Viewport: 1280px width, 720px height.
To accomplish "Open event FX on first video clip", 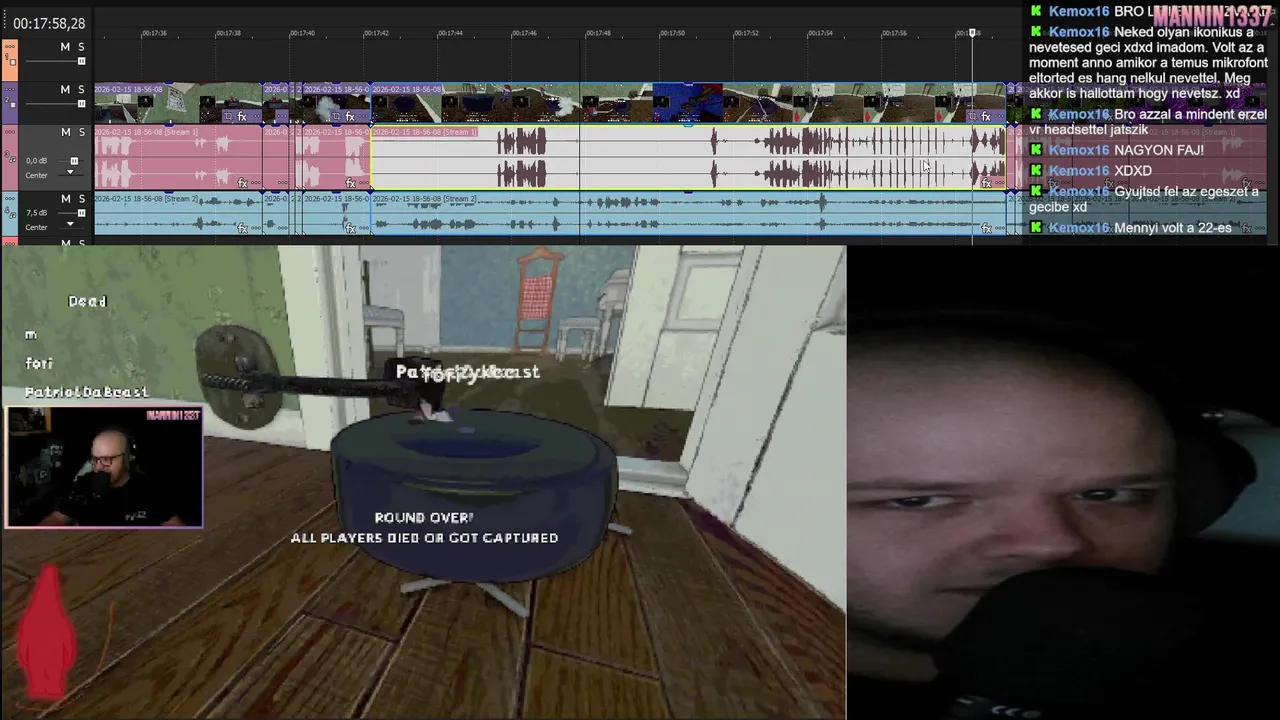I will pyautogui.click(x=242, y=117).
